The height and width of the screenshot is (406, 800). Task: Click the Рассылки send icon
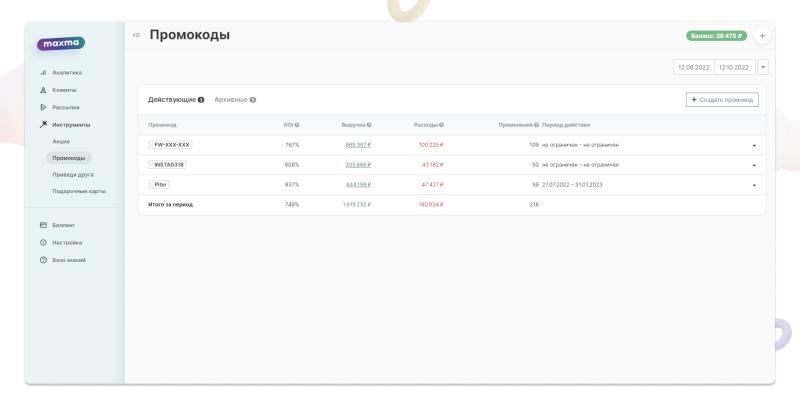tap(42, 107)
